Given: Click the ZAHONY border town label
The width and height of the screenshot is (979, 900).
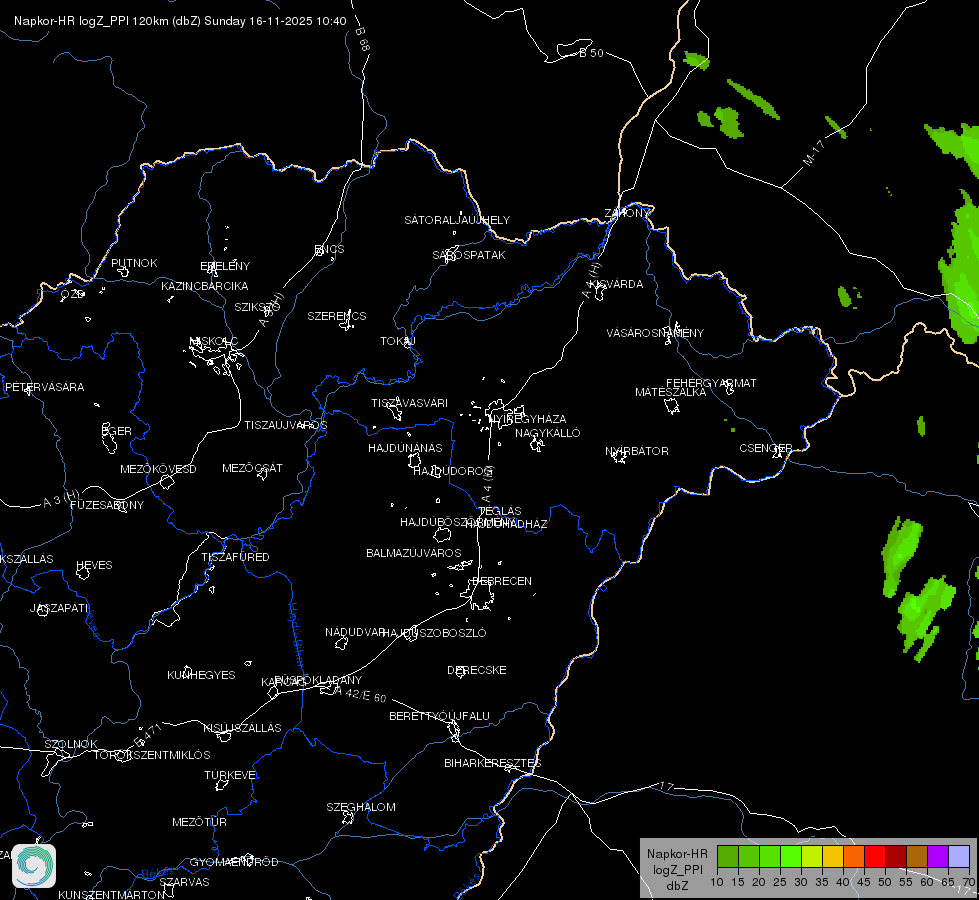Looking at the screenshot, I should (627, 213).
